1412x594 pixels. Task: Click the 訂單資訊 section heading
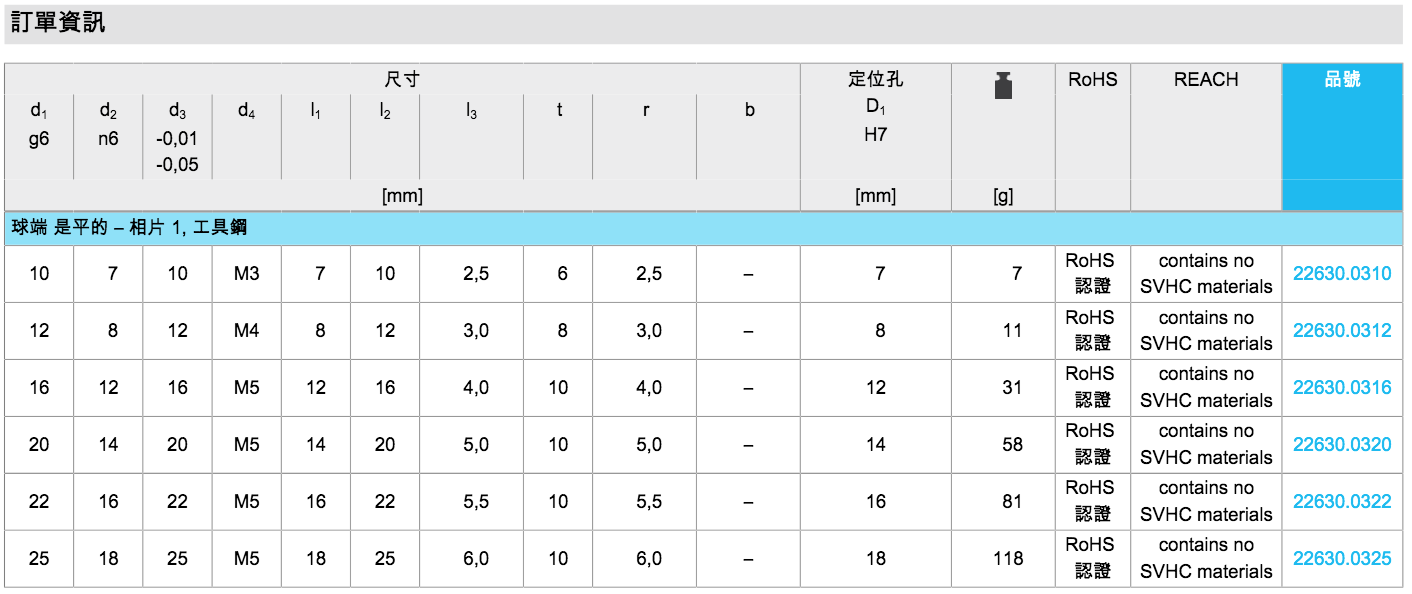58,23
